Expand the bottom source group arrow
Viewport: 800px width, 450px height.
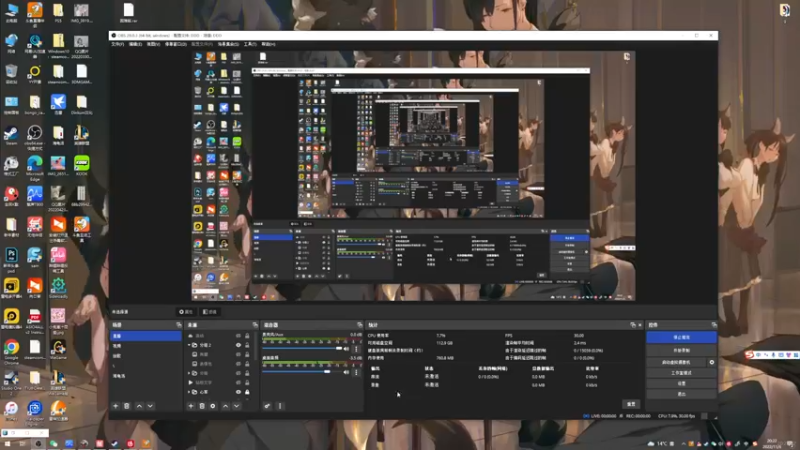[x=189, y=392]
